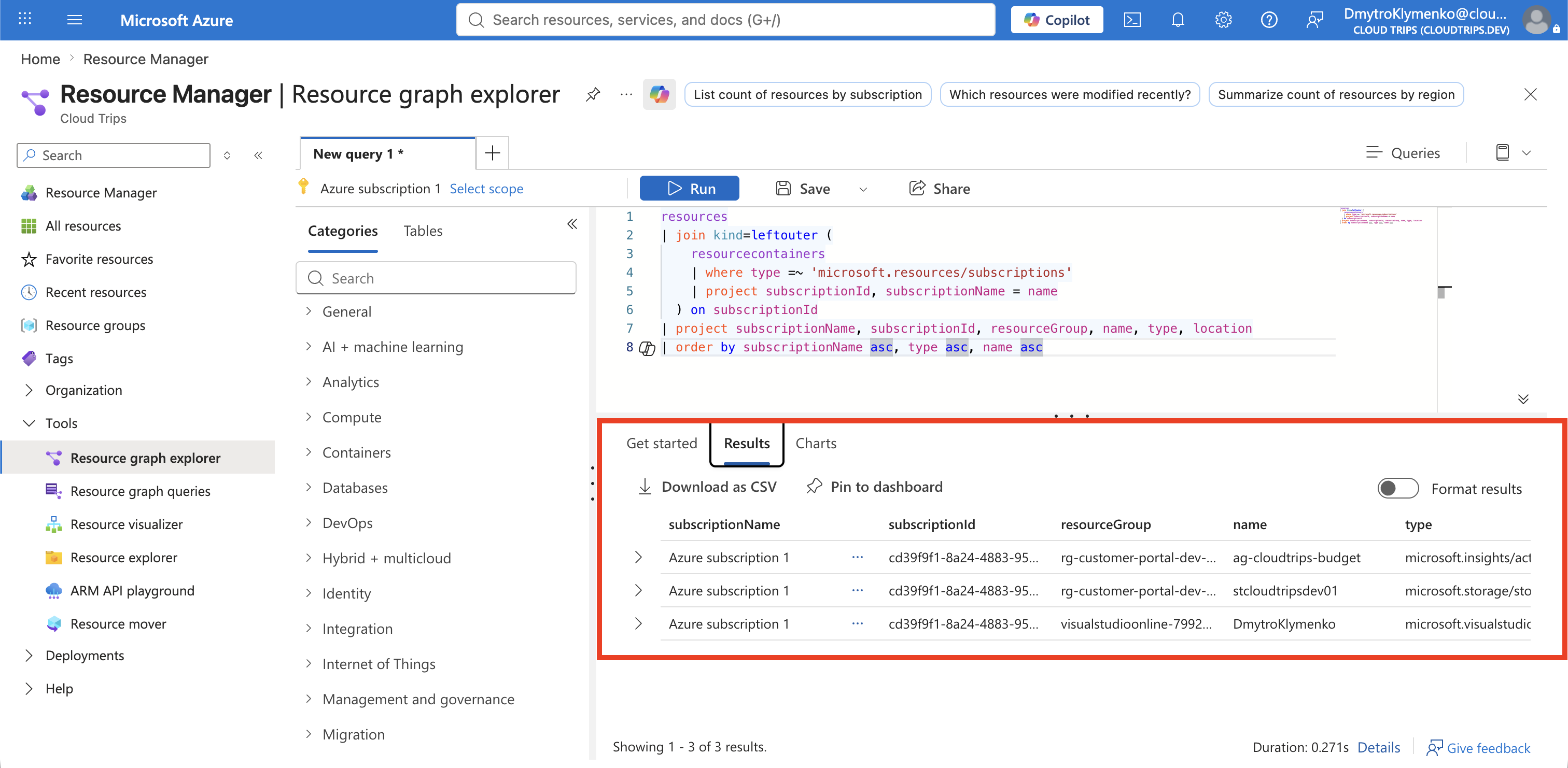The width and height of the screenshot is (1568, 768).
Task: Switch to the Tables tab
Action: click(423, 231)
